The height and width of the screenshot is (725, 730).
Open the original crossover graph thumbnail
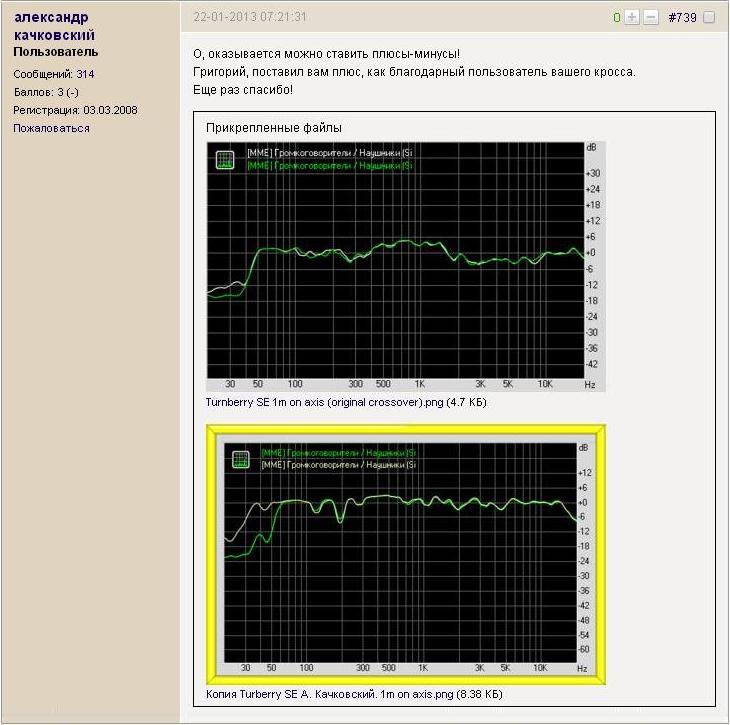[403, 267]
